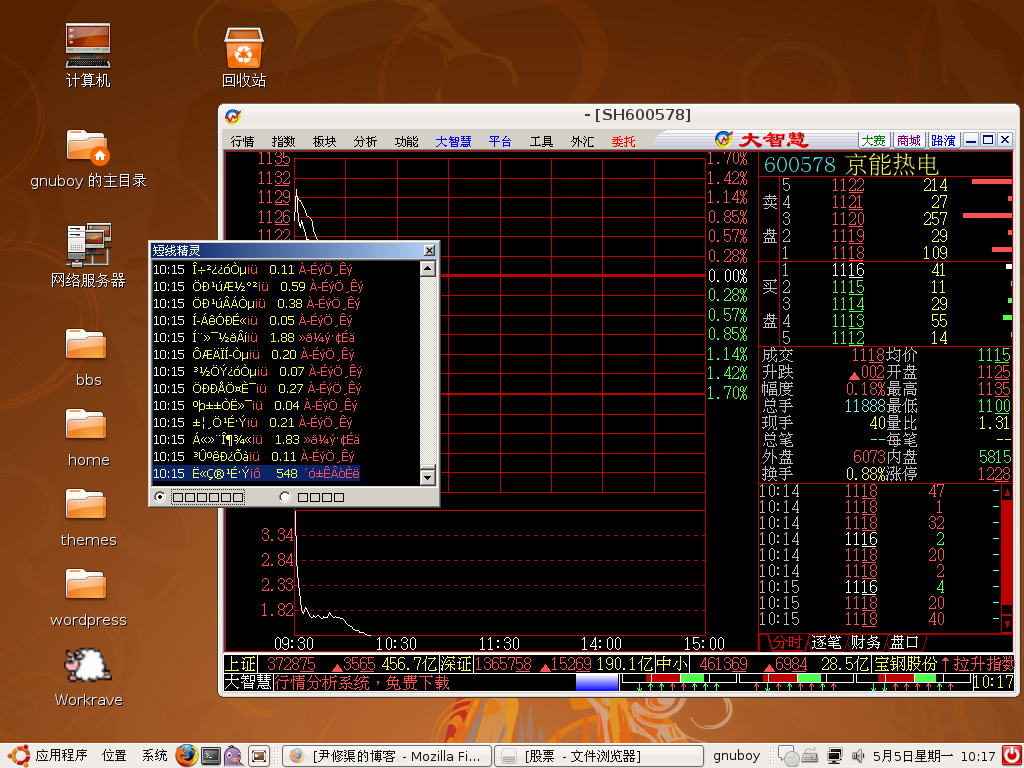Open the 板块 menu
The height and width of the screenshot is (768, 1024).
click(325, 141)
